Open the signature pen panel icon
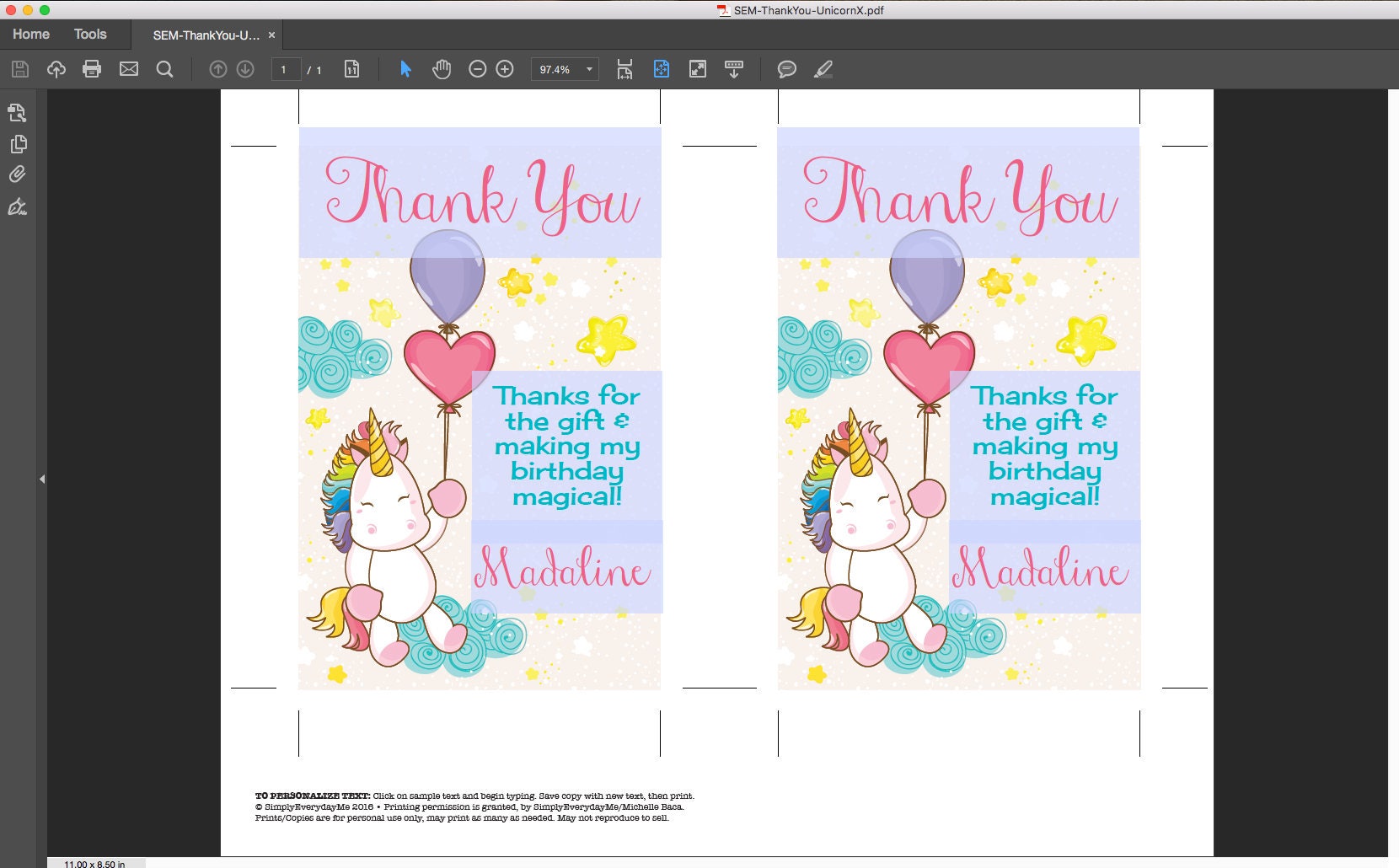 coord(18,206)
